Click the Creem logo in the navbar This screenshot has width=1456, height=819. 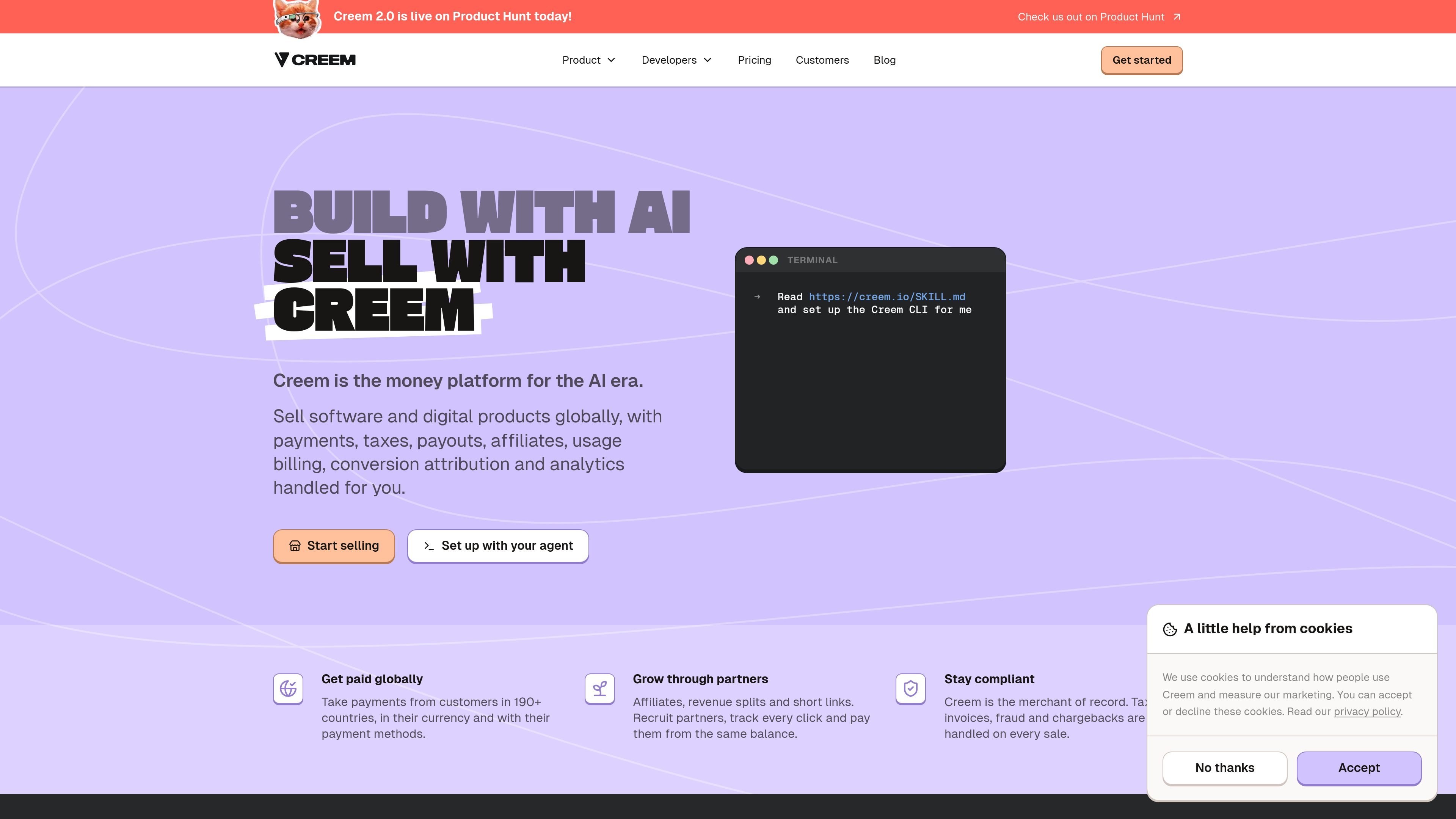pos(315,60)
